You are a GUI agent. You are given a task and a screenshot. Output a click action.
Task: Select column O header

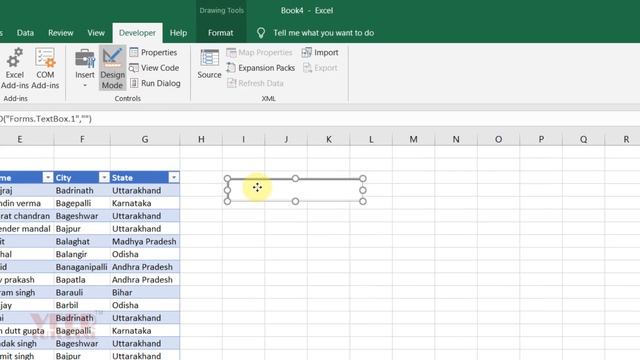[498, 140]
